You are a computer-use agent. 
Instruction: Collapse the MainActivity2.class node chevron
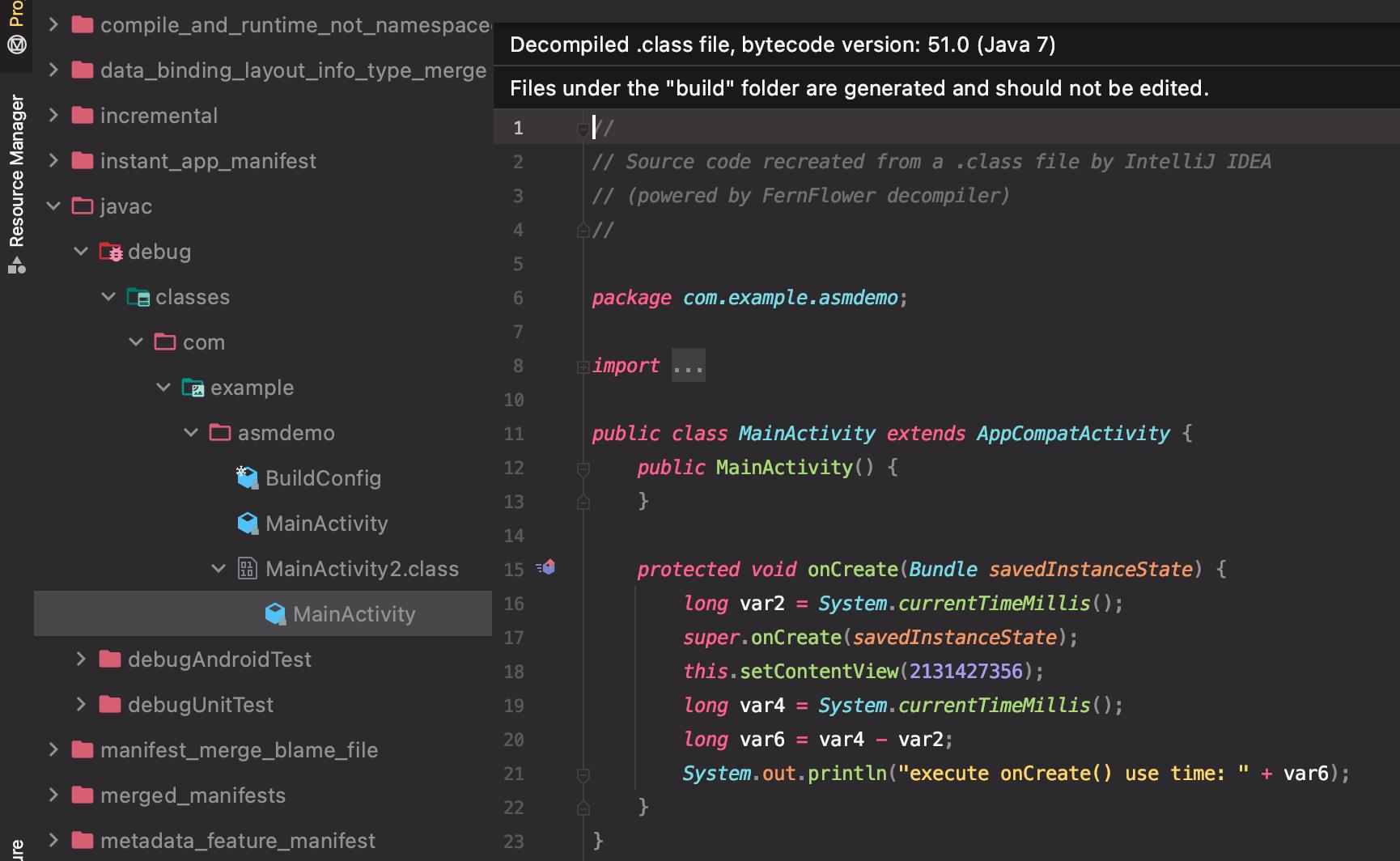pyautogui.click(x=218, y=569)
